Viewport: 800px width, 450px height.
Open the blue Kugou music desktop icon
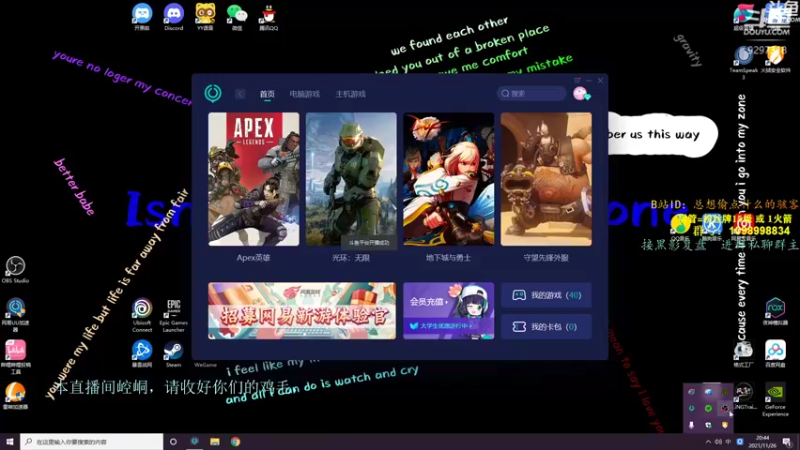[x=712, y=227]
